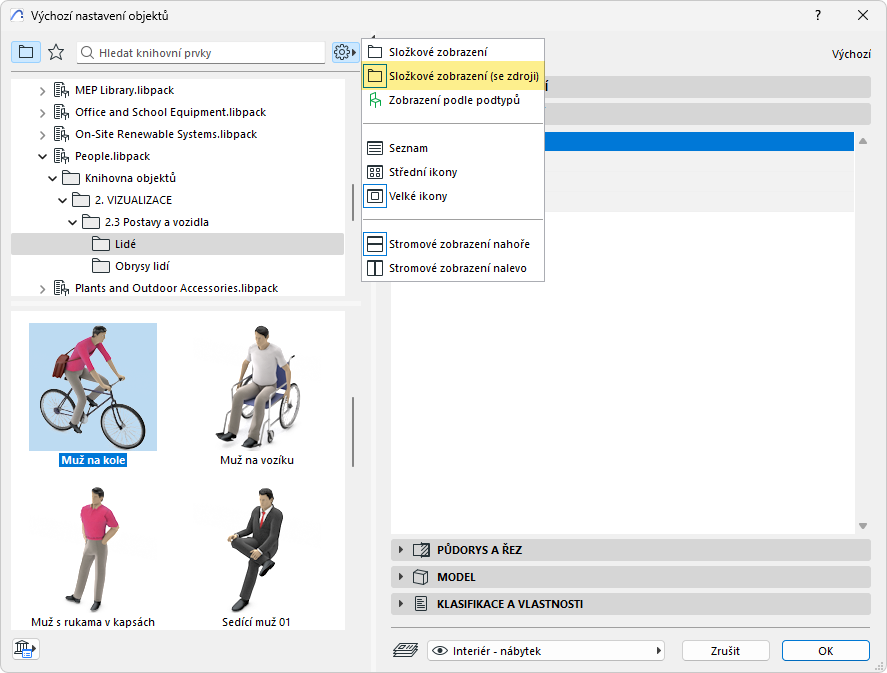Click the MEP Library.libpack library icon
Image resolution: width=887 pixels, height=673 pixels.
61,90
